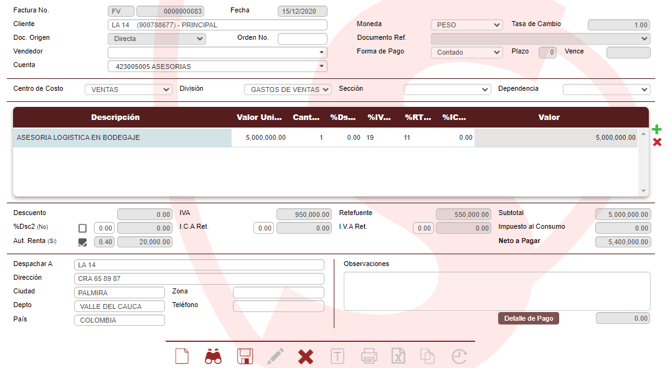Open the Centro de Costo VENTAS dropdown

coord(129,89)
